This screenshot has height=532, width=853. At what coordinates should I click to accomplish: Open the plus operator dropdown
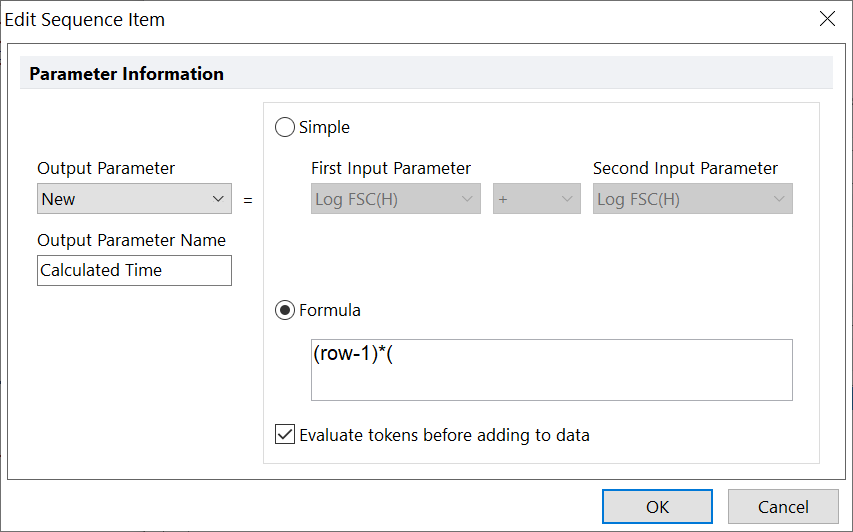(536, 199)
